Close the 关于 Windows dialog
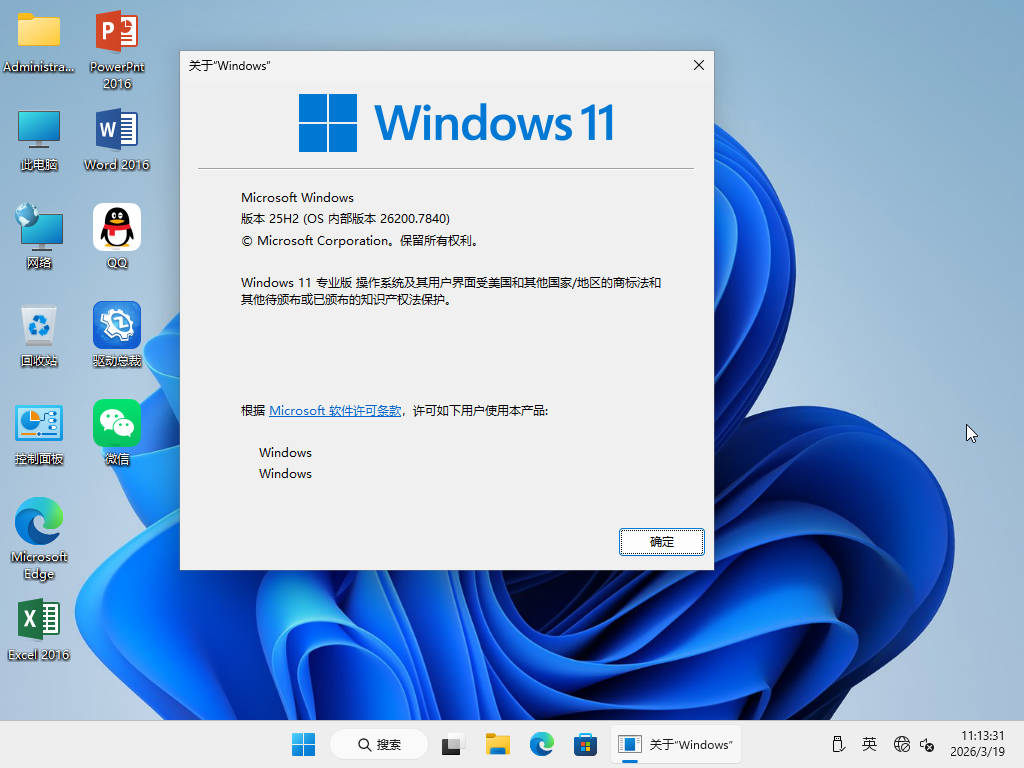 click(698, 65)
